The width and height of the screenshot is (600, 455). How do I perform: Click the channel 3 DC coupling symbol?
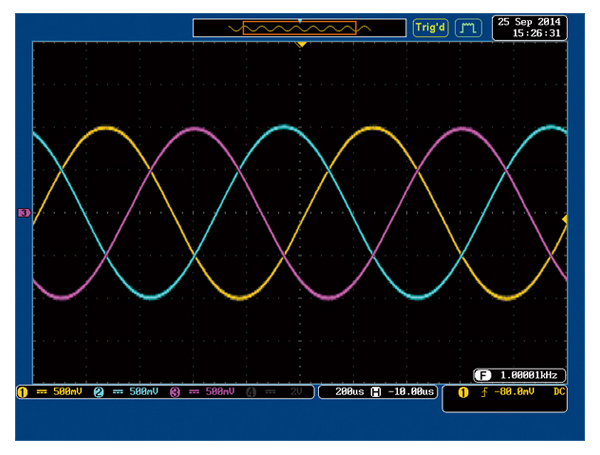[194, 392]
